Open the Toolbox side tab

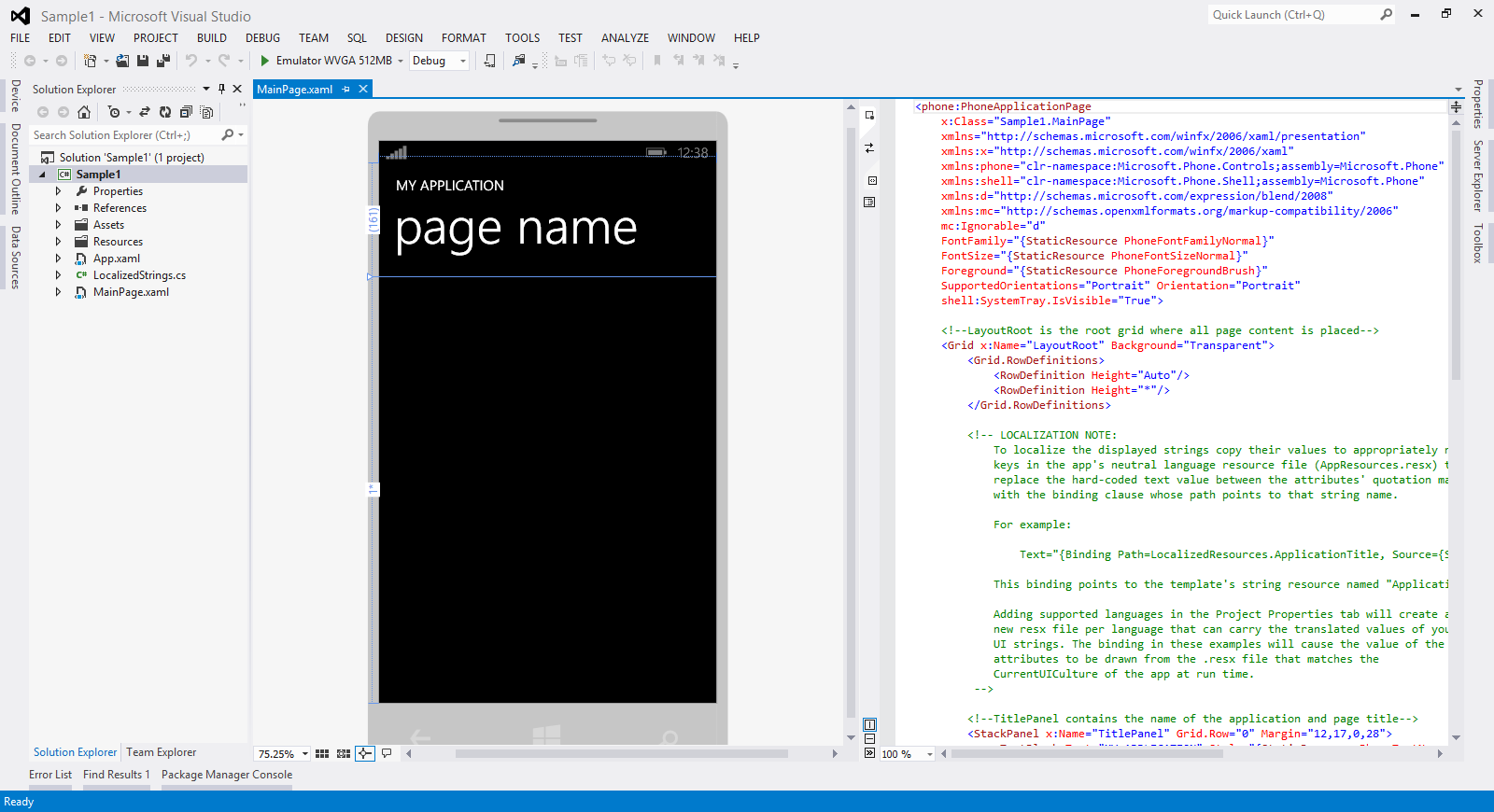[1478, 244]
